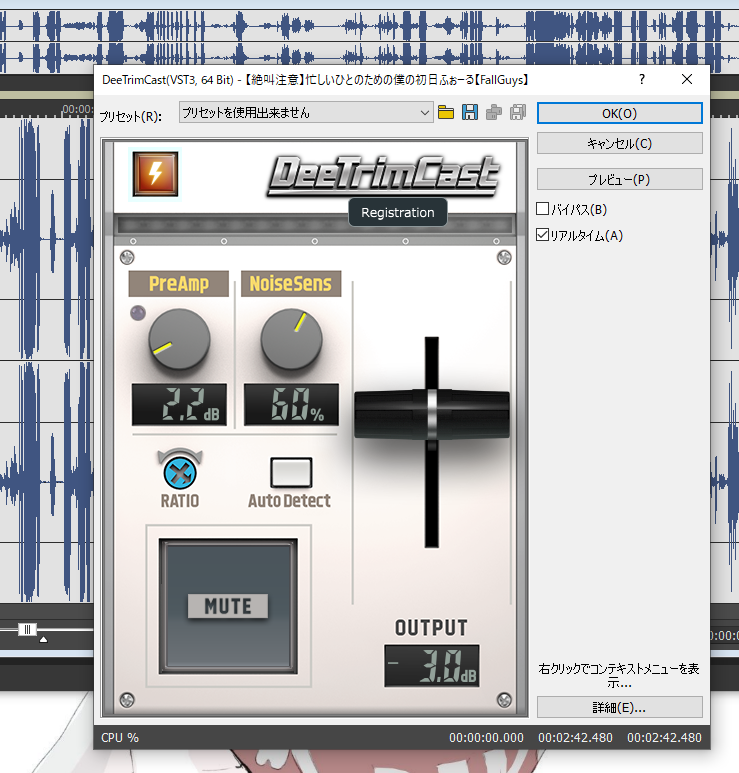Click the help question mark icon
This screenshot has height=773, width=739.
pos(641,79)
